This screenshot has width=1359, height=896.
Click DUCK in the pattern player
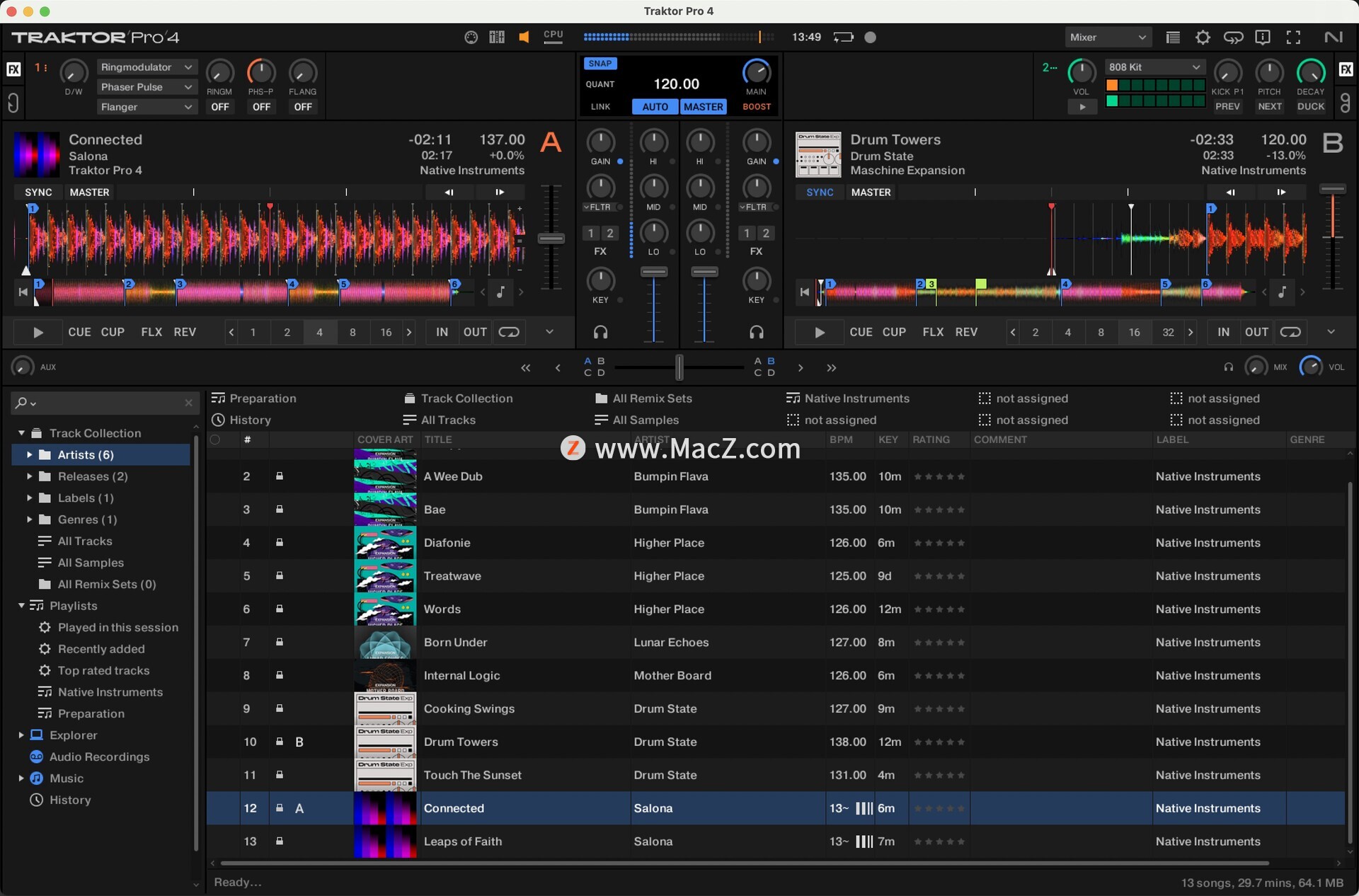pos(1311,107)
